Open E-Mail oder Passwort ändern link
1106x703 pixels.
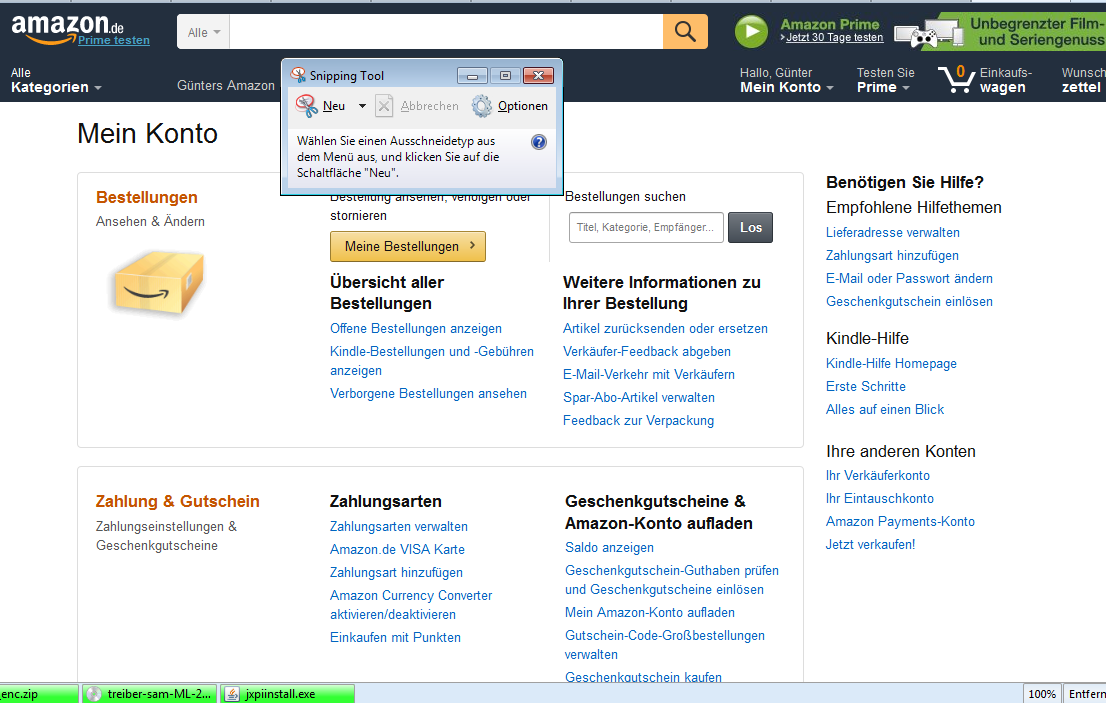point(909,279)
